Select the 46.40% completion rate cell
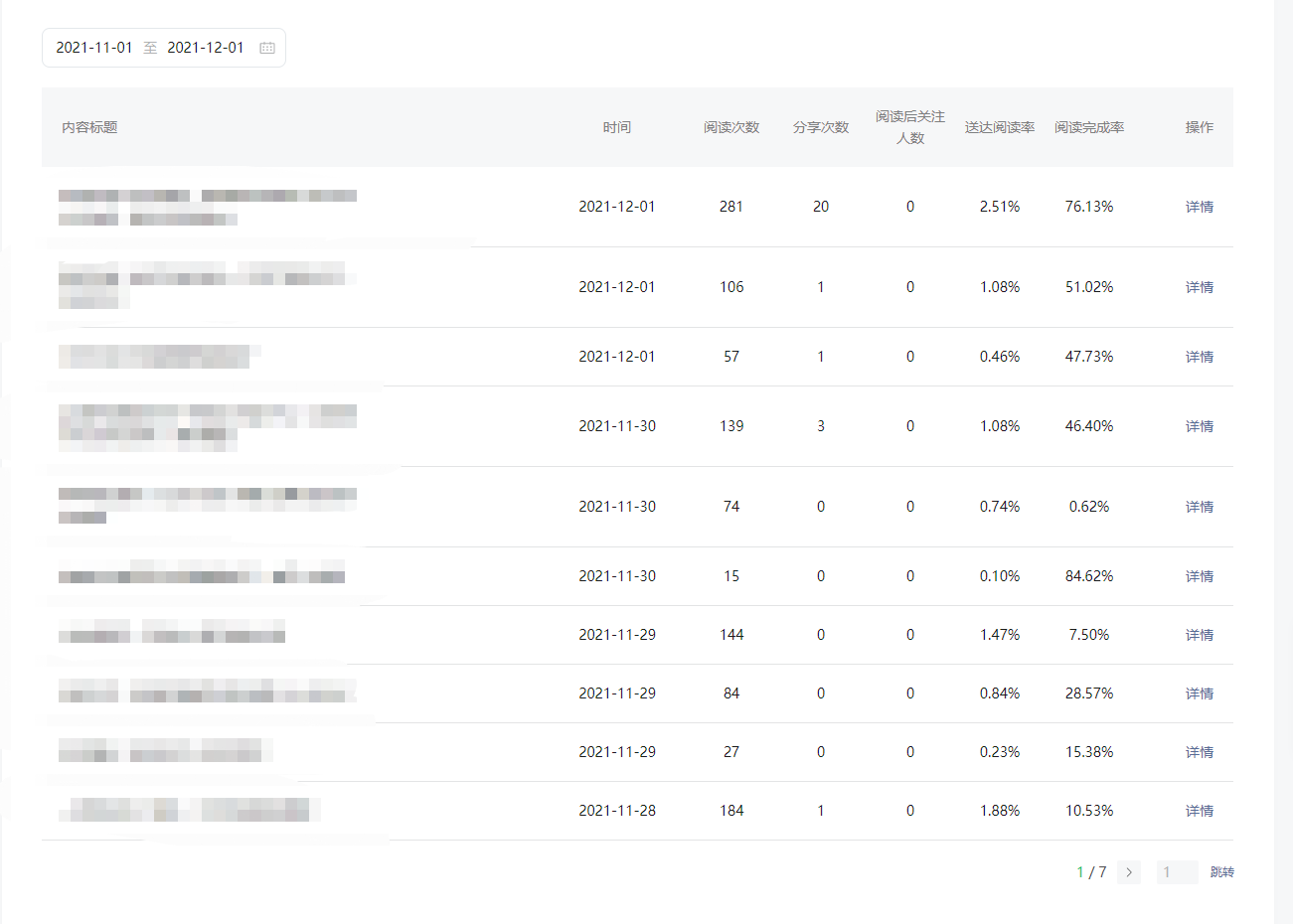Image resolution: width=1293 pixels, height=924 pixels. 1089,426
